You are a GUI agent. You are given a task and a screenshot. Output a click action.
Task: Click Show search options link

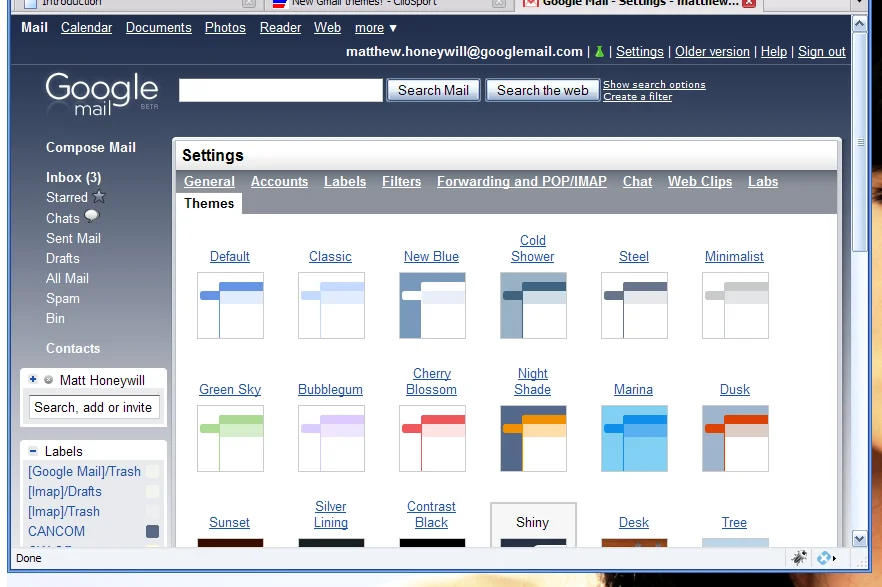pos(654,84)
